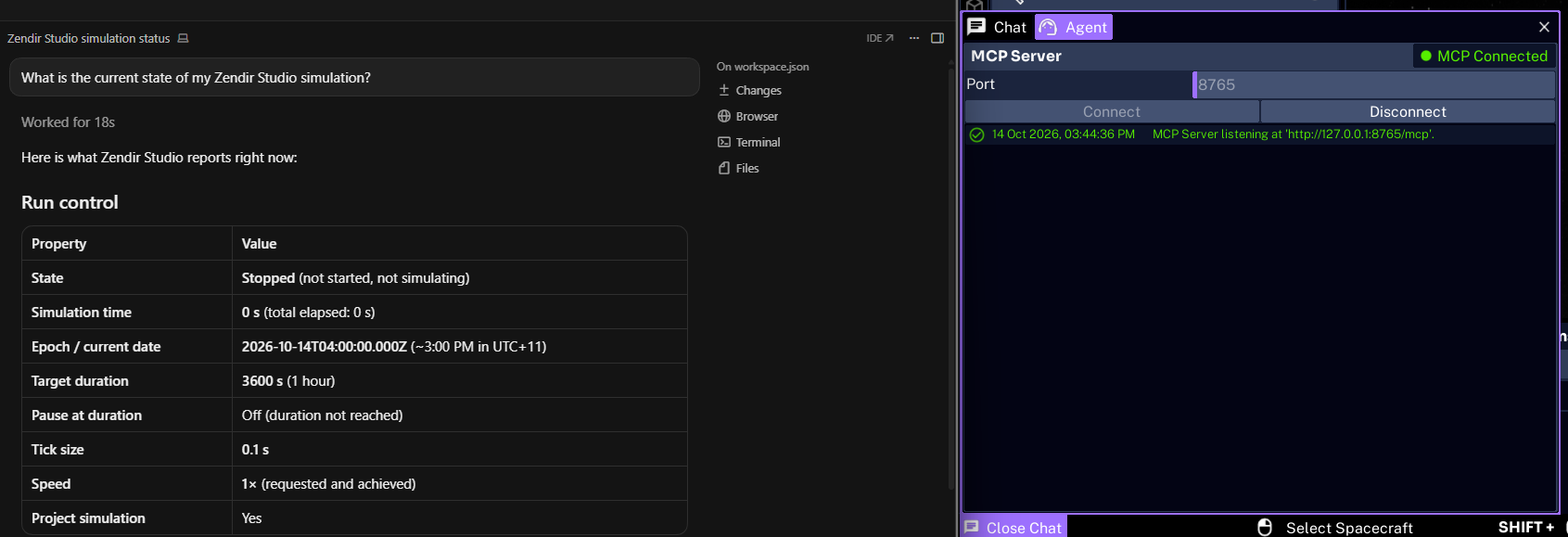The image size is (1568, 537).
Task: Close the MCP Server chat panel
Action: (1544, 27)
